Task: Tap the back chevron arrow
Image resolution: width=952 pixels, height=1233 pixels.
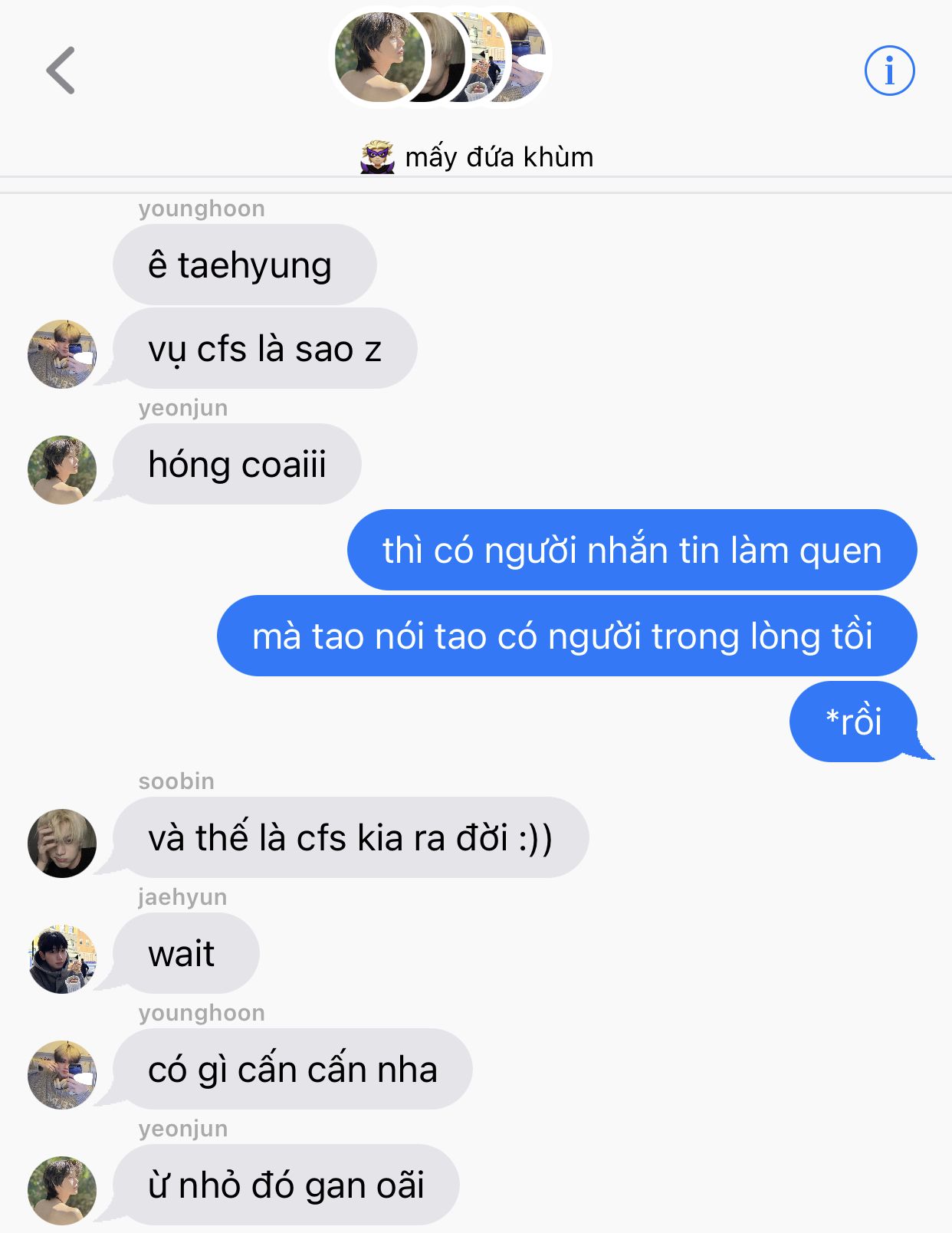Action: point(61,71)
